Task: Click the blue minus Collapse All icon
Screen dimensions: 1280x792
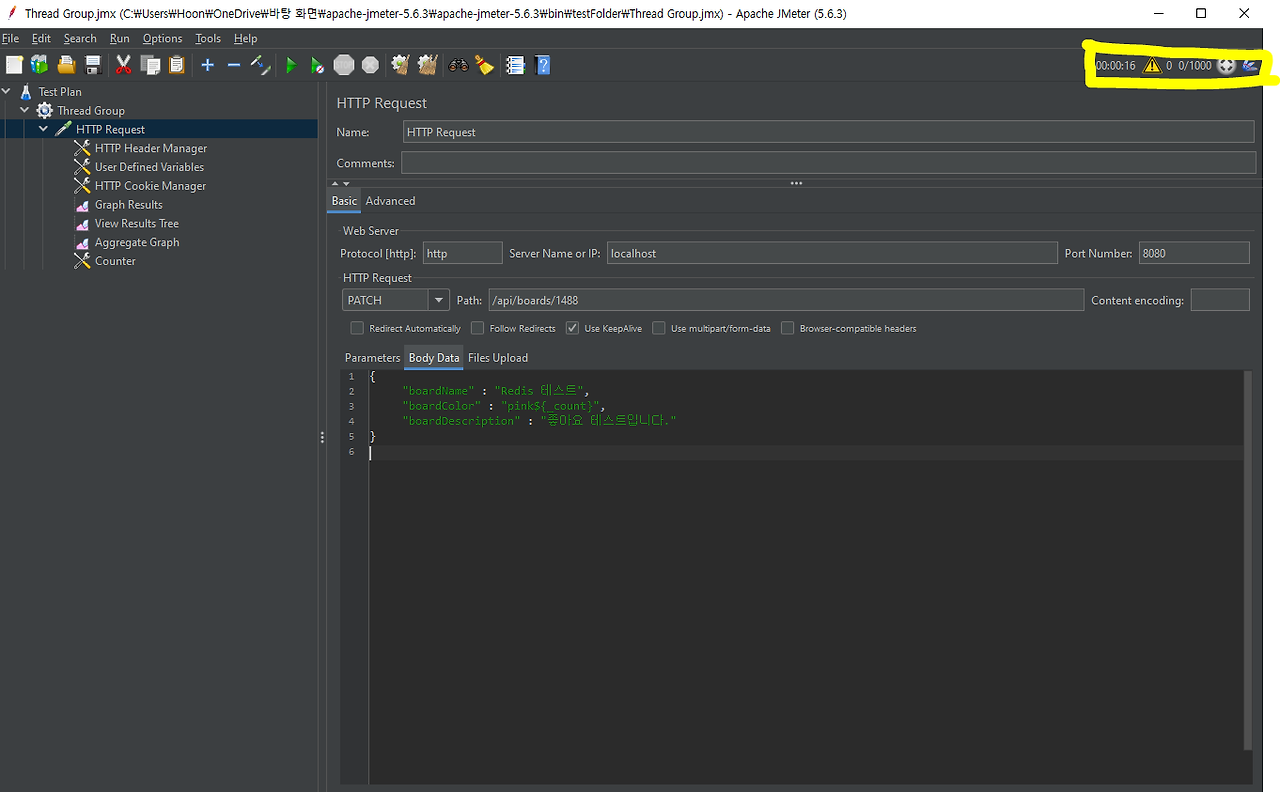Action: click(233, 65)
